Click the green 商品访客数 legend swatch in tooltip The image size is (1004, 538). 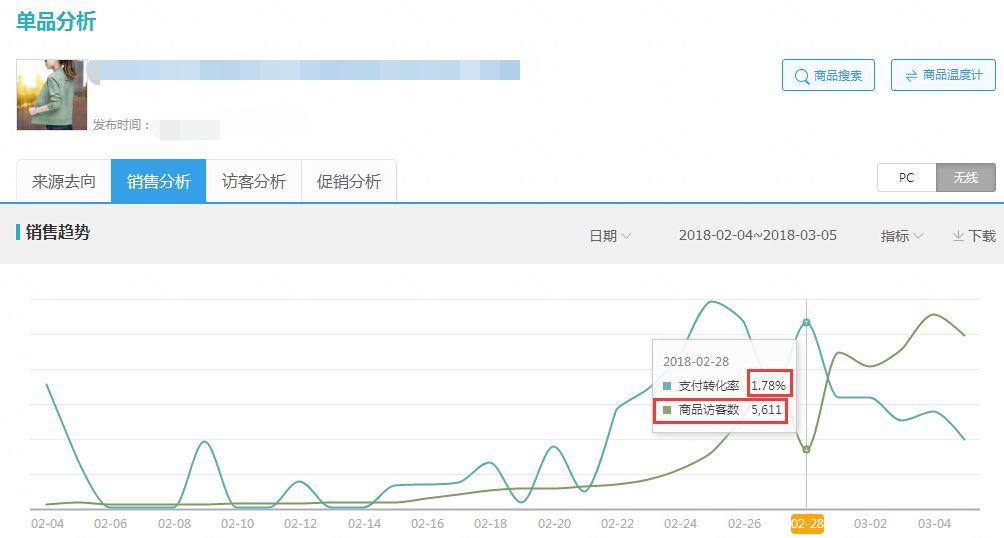667,410
